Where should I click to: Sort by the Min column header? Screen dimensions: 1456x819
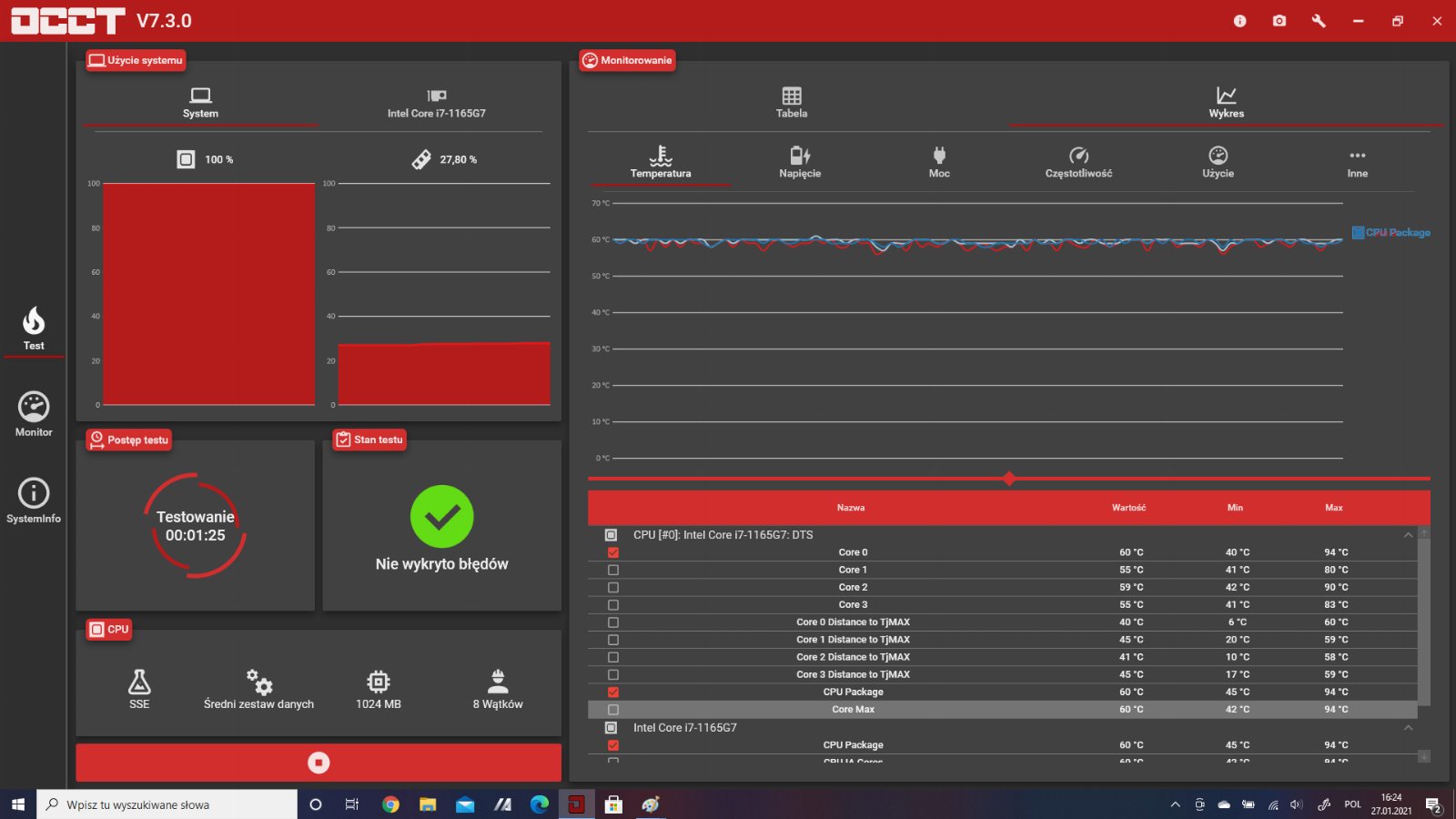[1235, 508]
